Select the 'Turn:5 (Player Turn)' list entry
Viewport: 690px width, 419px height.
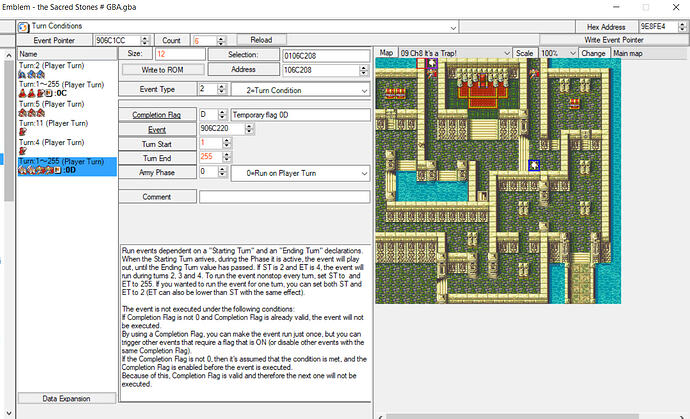pos(67,108)
